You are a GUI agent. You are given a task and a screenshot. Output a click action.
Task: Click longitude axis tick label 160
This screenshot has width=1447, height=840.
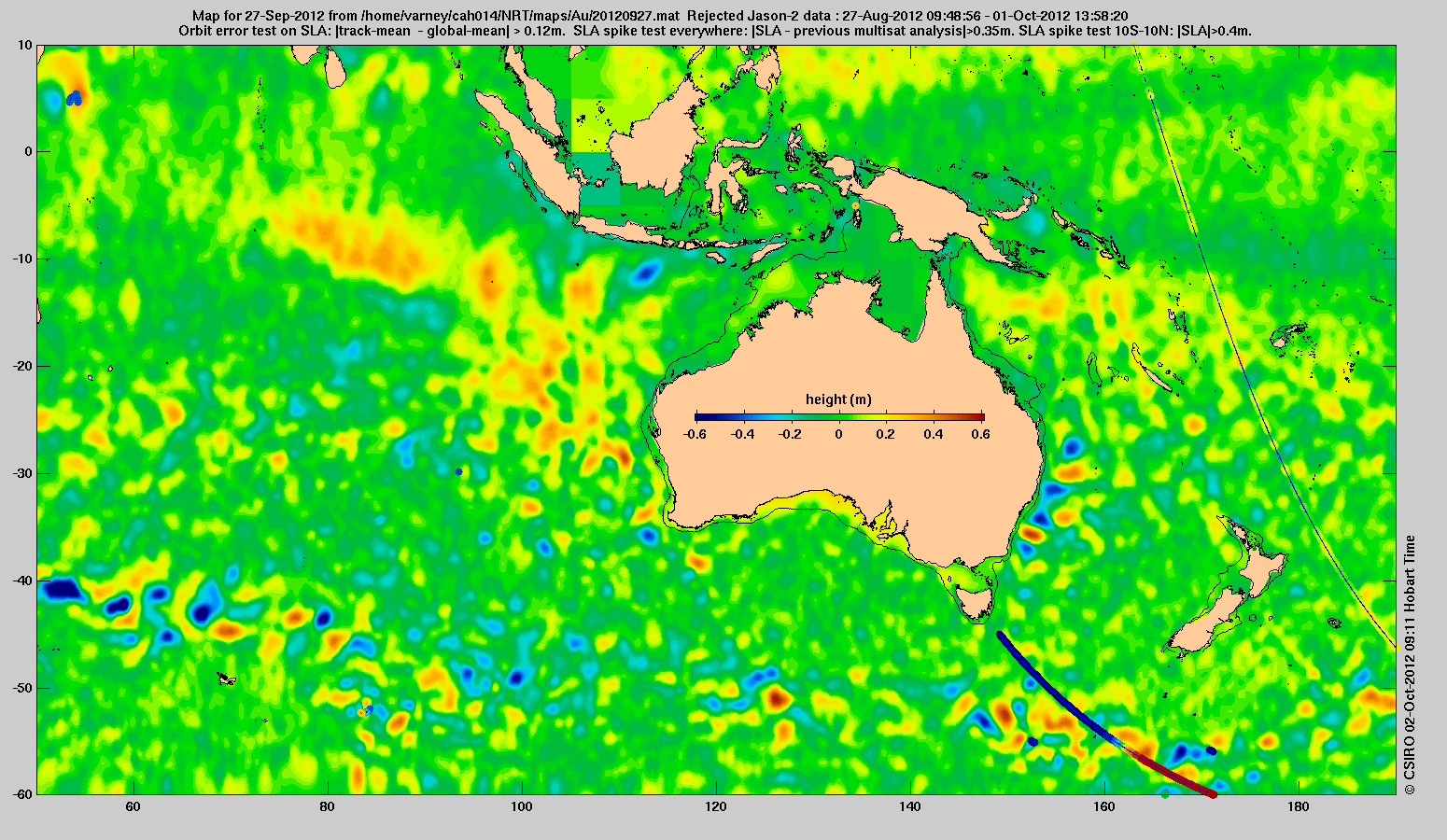coord(1104,806)
